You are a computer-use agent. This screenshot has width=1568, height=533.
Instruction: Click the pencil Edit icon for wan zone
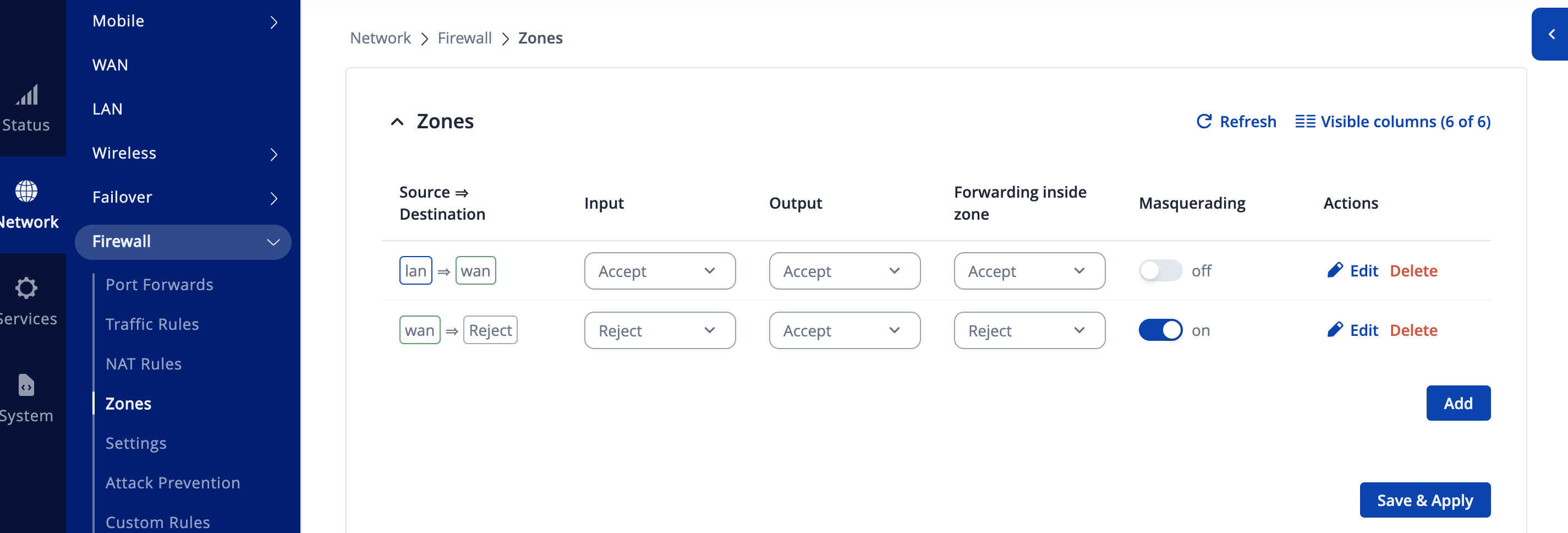[x=1335, y=330]
